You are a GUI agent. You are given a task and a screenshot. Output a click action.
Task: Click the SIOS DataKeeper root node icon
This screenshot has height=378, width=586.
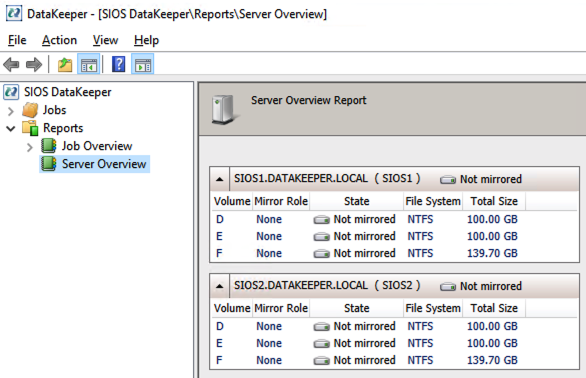(11, 92)
